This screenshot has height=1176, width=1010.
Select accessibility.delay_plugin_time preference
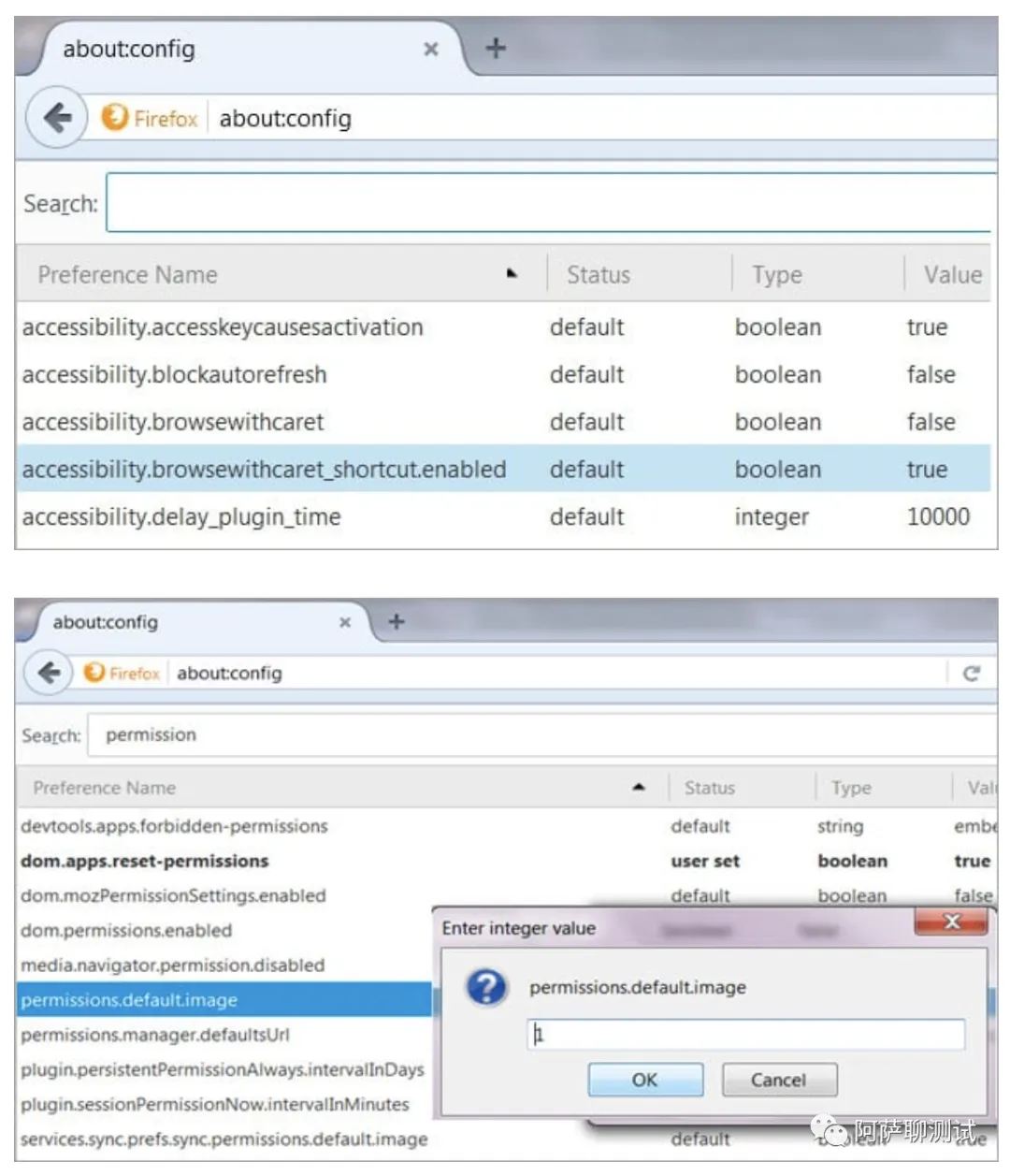click(x=181, y=517)
